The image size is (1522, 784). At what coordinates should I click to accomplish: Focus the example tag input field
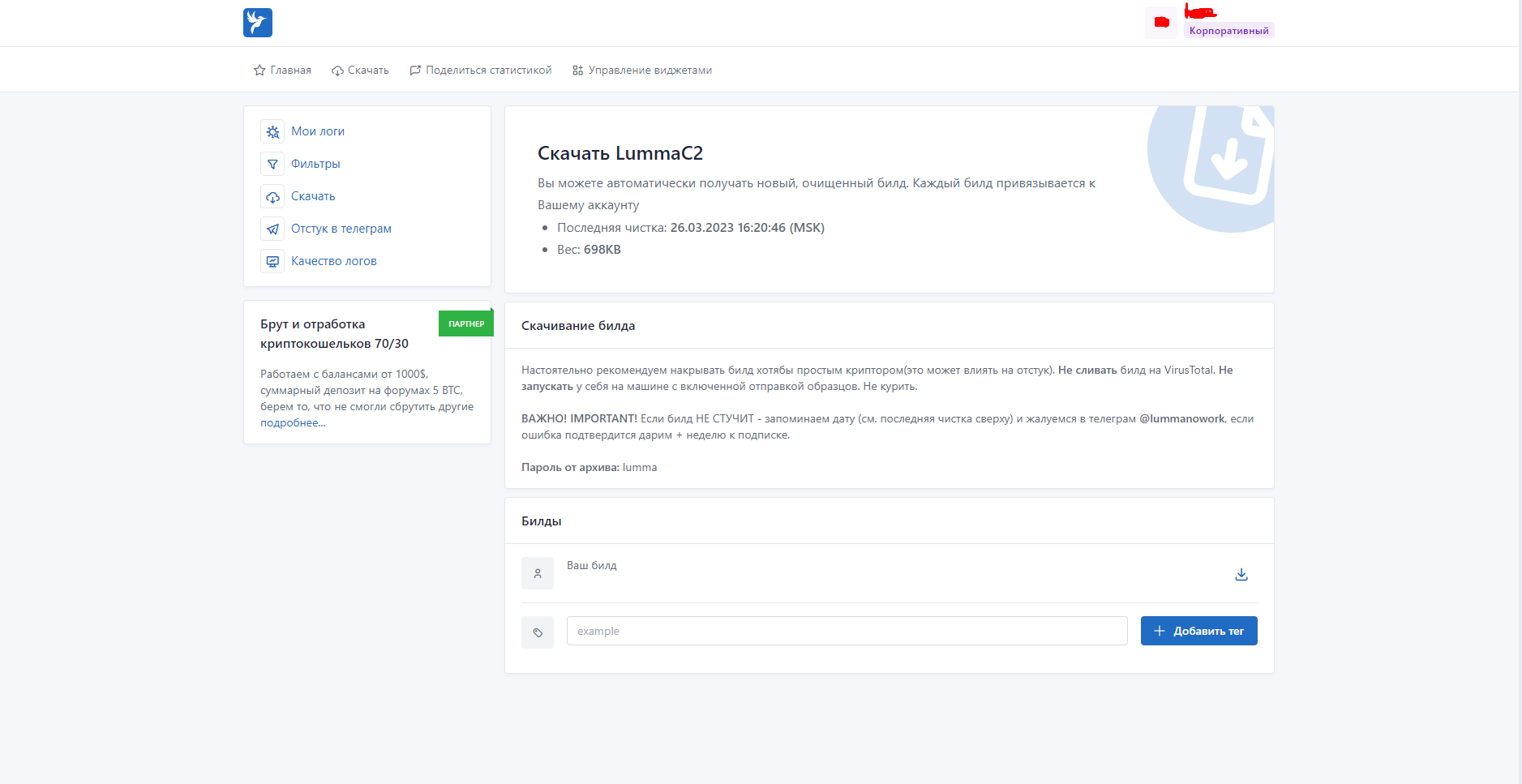[x=847, y=631]
